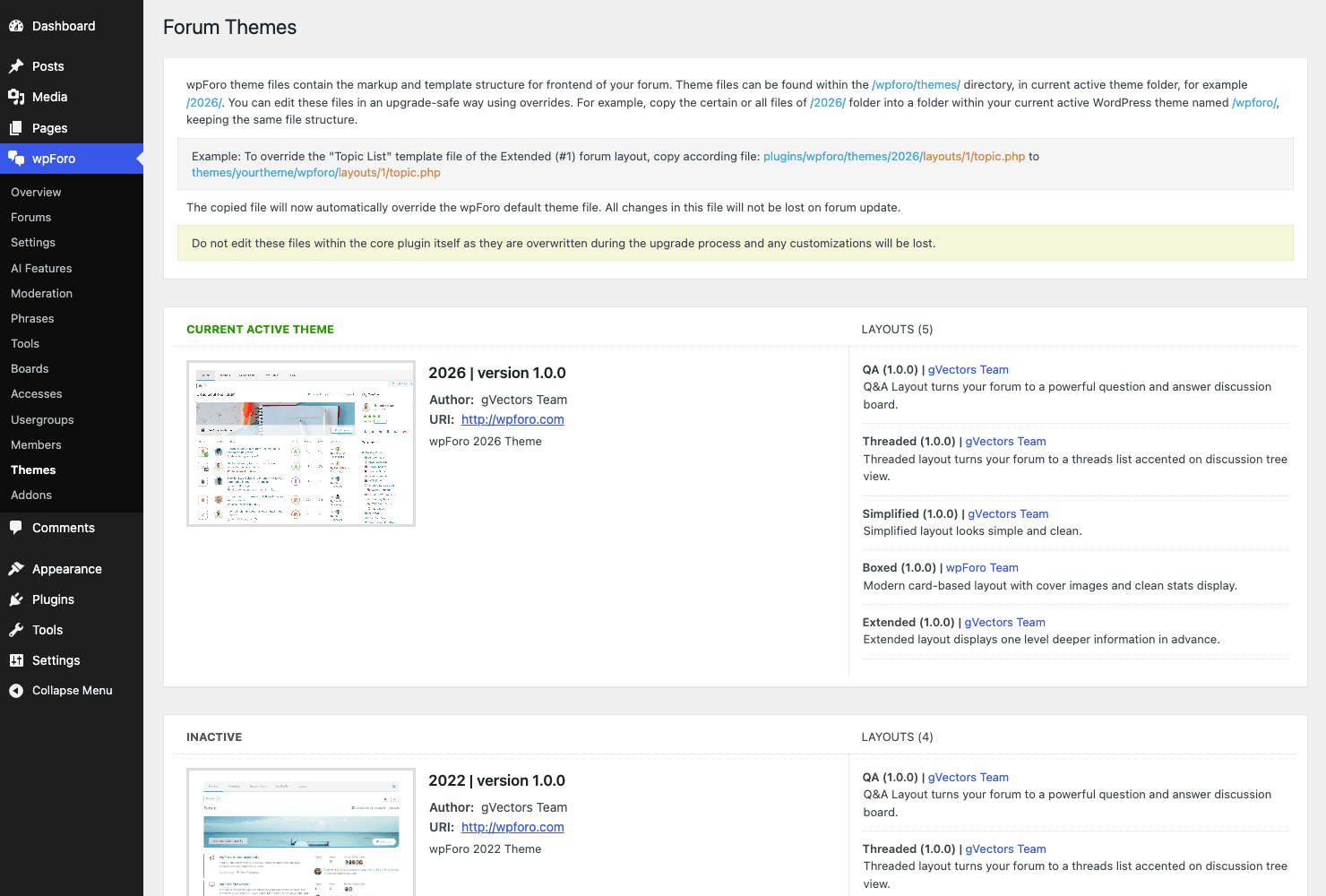
Task: Open the 2026 theme URI link
Action: click(512, 419)
